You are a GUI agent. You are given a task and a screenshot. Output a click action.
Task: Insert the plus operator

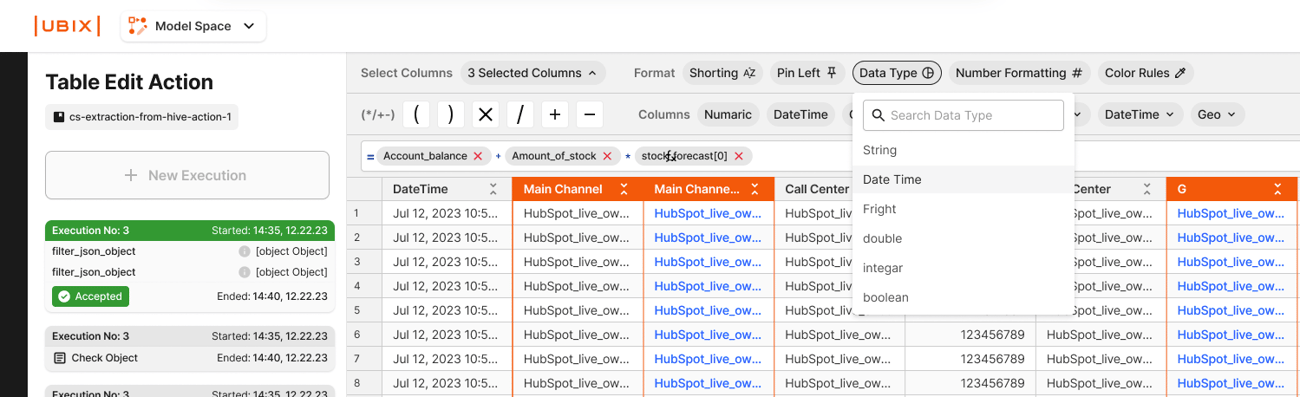[x=555, y=114]
